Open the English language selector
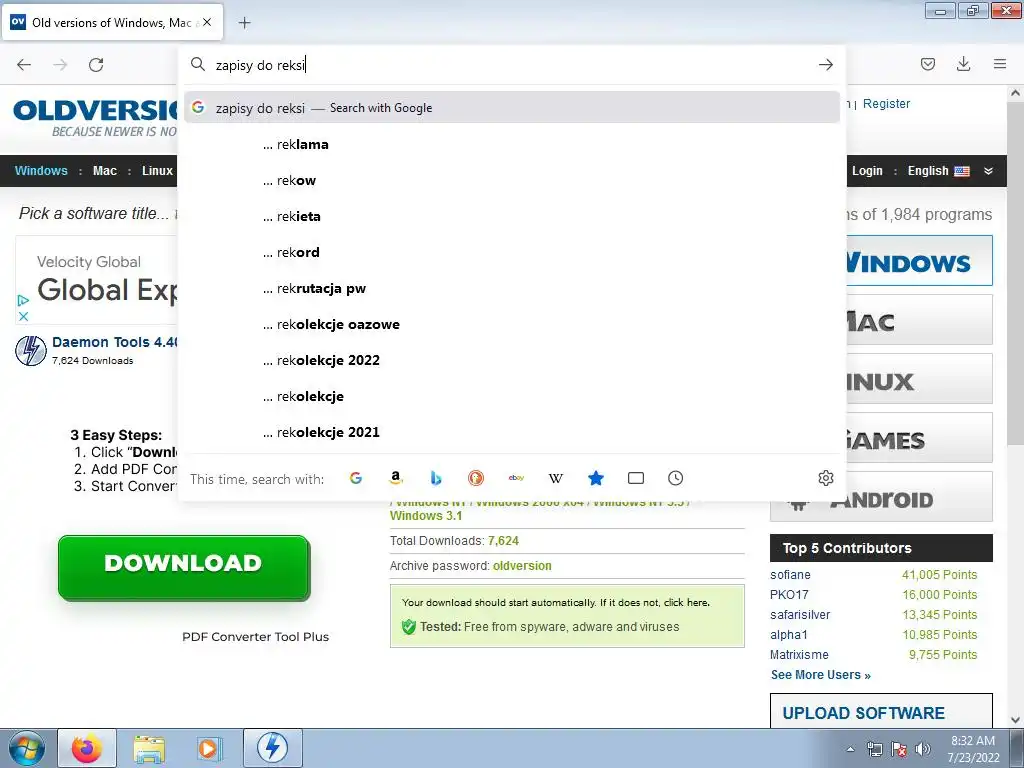1024x768 pixels. [x=938, y=170]
